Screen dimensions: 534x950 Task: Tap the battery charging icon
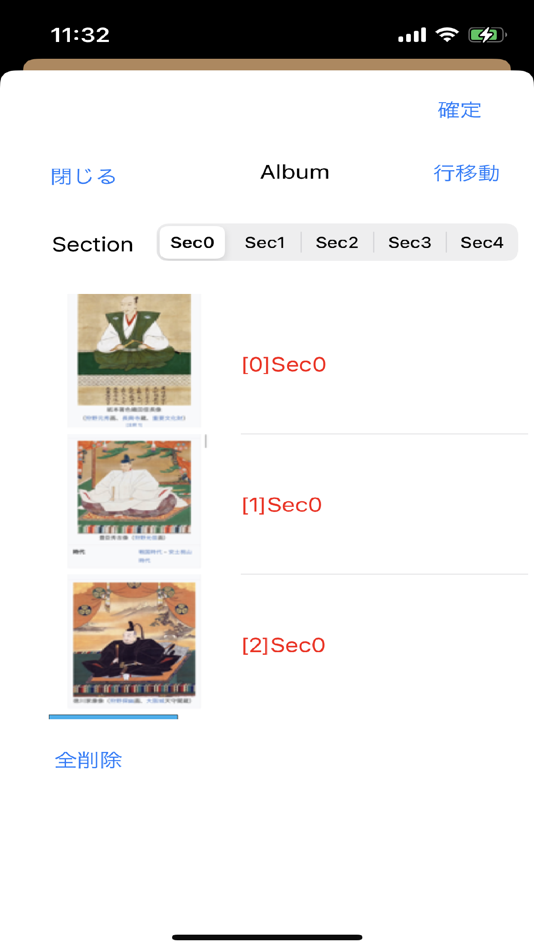487,35
